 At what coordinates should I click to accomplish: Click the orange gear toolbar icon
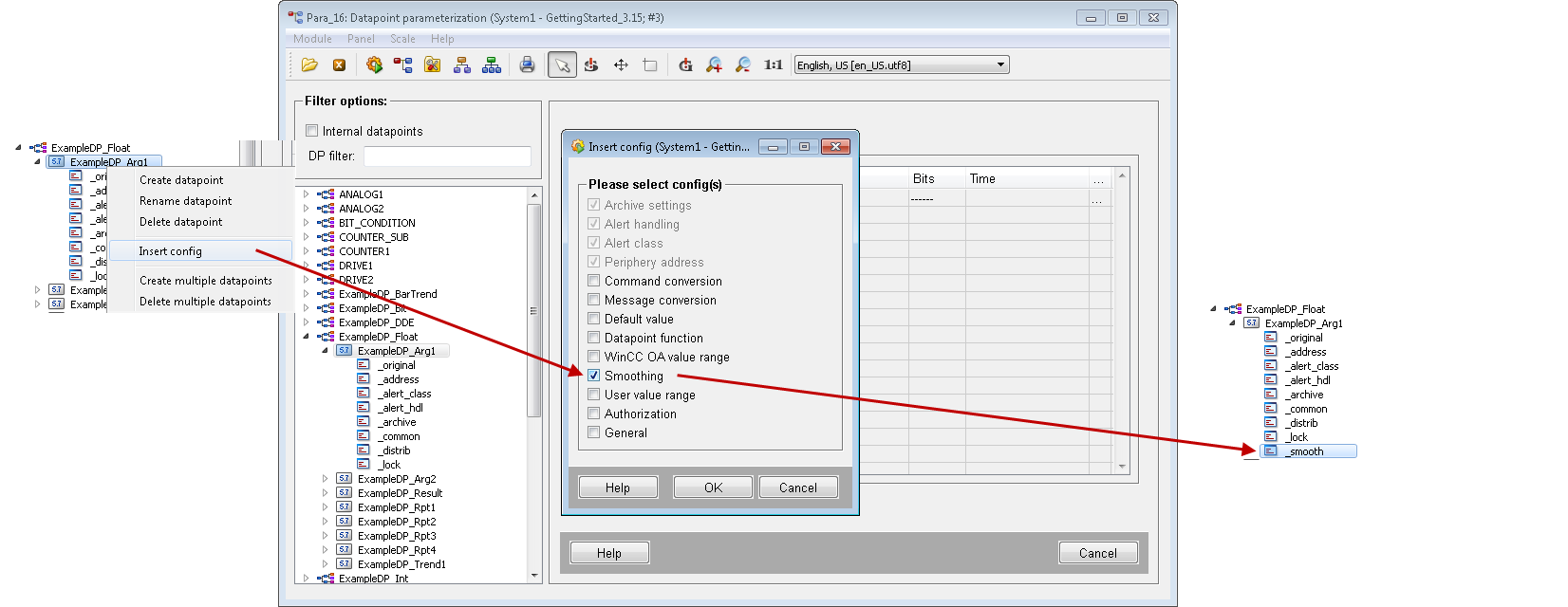tap(374, 65)
